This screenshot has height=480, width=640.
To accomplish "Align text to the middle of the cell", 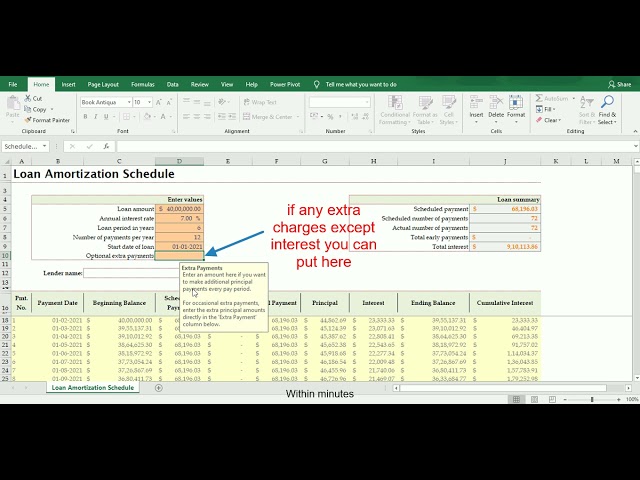I will pyautogui.click(x=197, y=102).
